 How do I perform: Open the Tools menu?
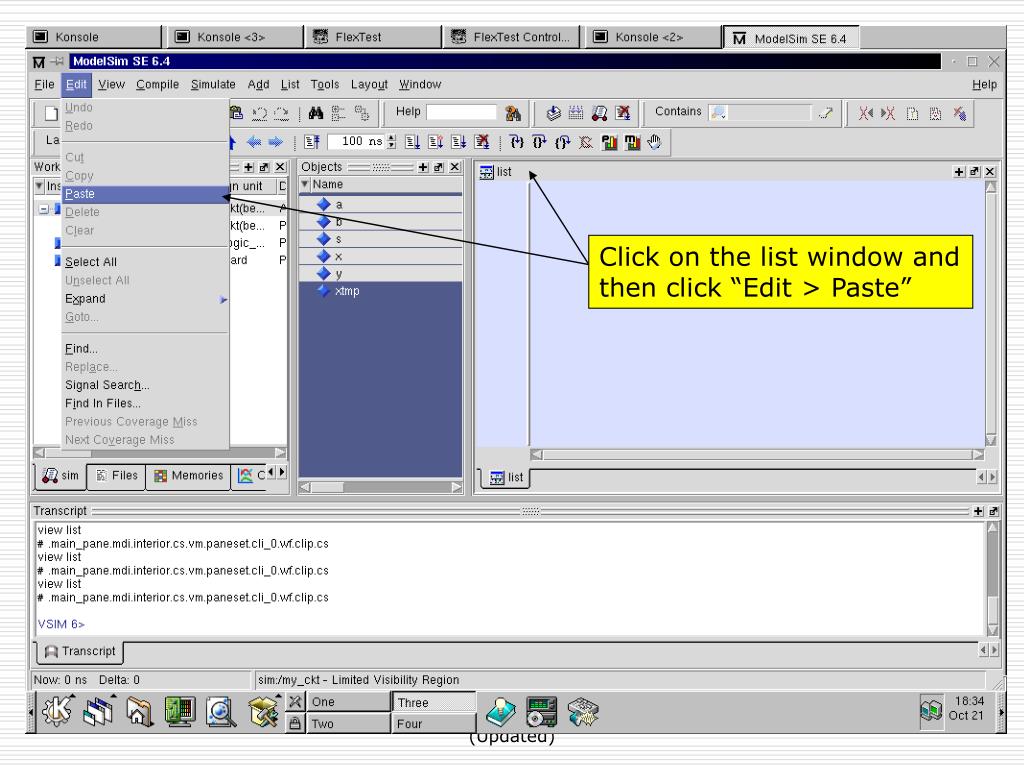point(325,85)
